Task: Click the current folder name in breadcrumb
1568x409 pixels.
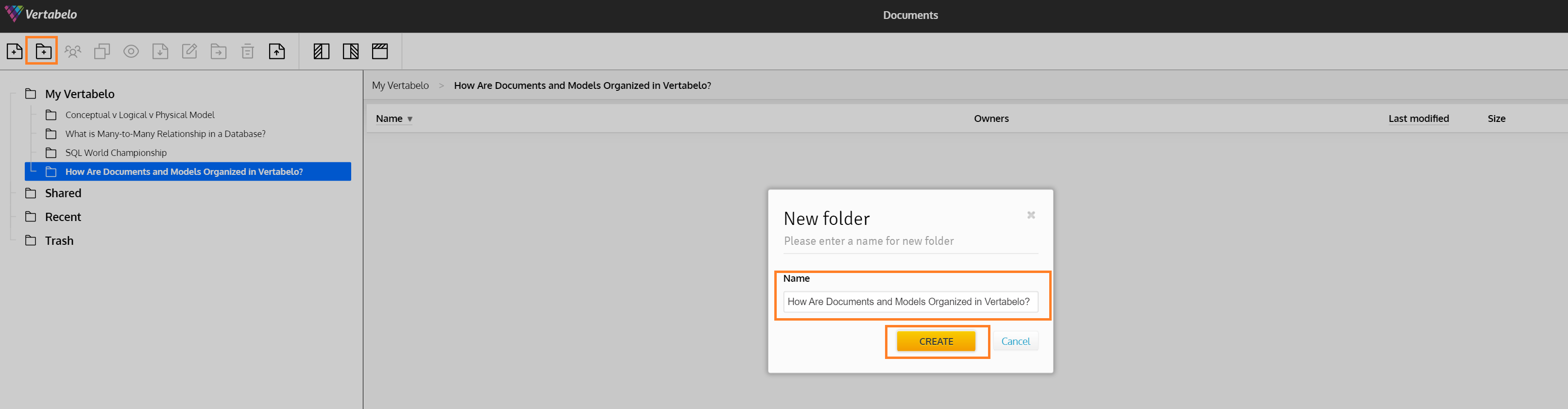Action: 582,85
